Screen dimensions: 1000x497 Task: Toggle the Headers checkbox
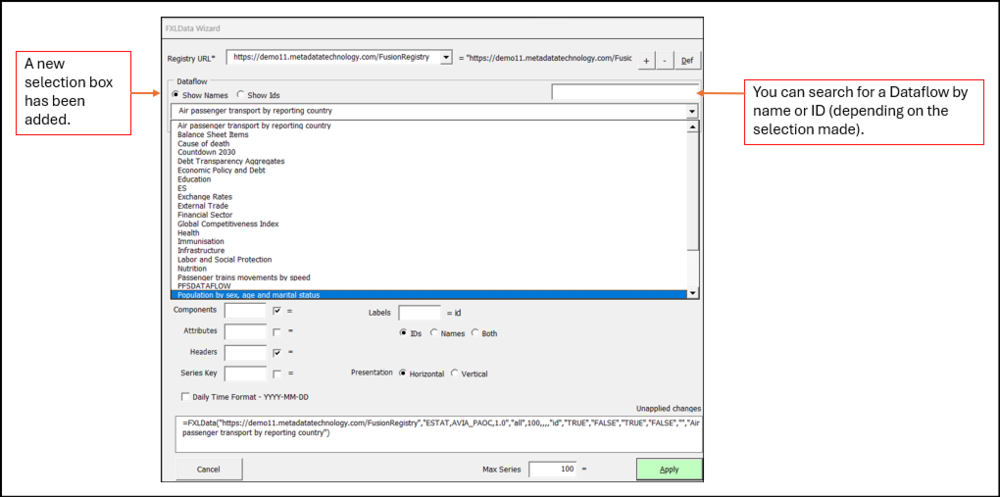(x=277, y=352)
